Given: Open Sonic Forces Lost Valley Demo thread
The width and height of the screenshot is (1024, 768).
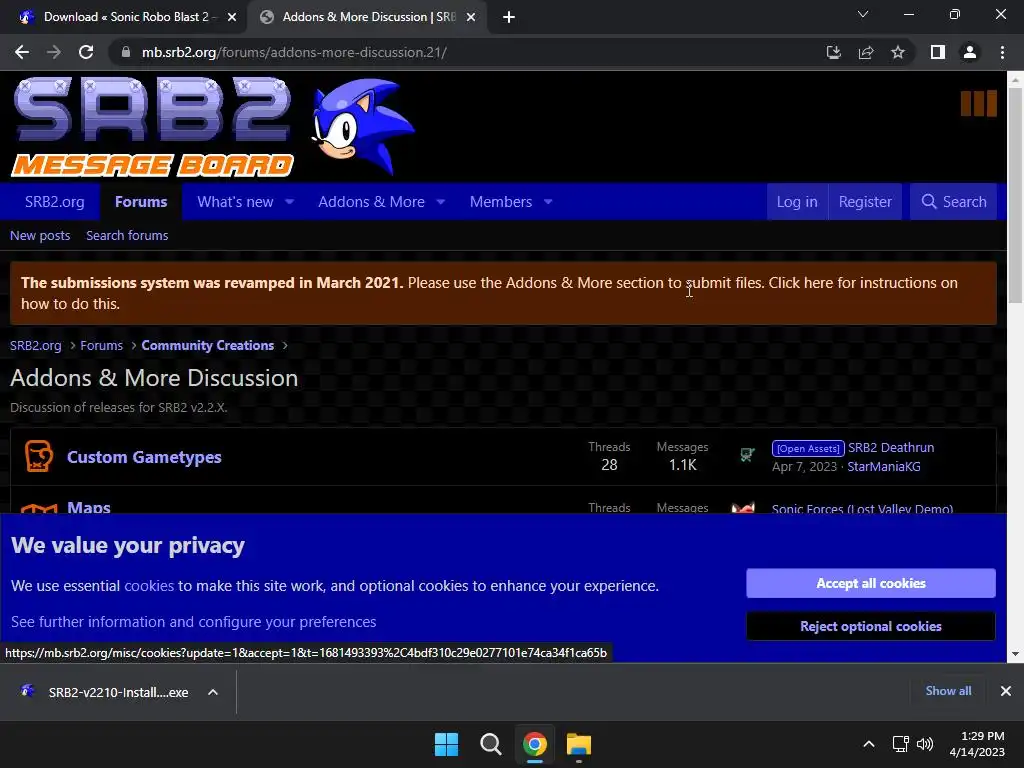Looking at the screenshot, I should point(862,509).
